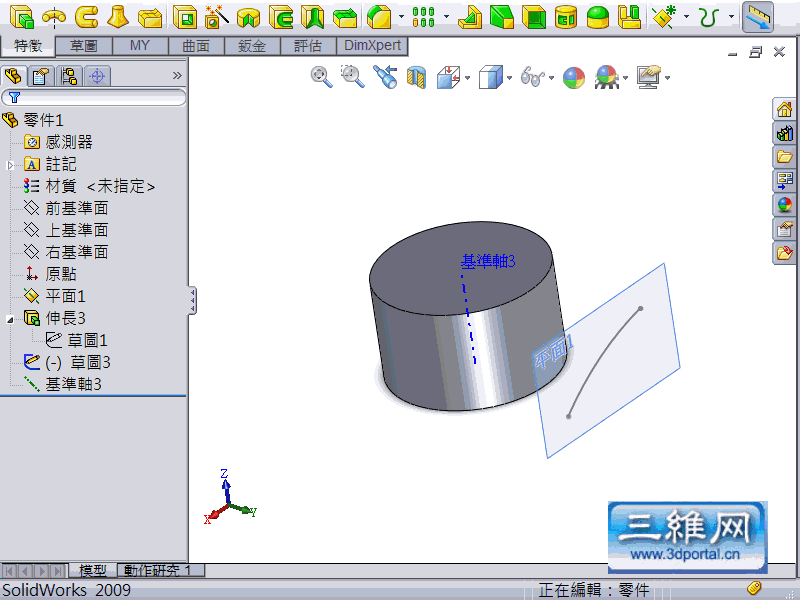Click the View Settings monitor icon
This screenshot has width=800, height=600.
(x=649, y=78)
